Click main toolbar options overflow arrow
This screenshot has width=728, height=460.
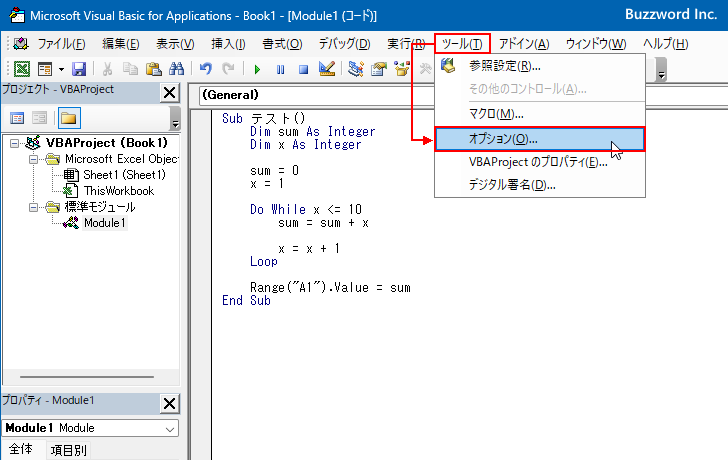click(662, 70)
